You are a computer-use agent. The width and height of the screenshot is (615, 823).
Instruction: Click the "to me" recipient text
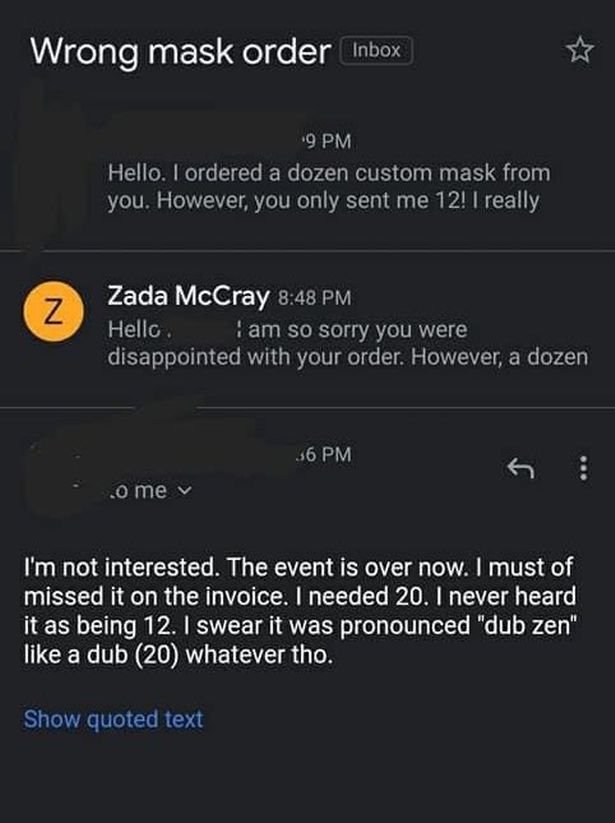point(134,492)
